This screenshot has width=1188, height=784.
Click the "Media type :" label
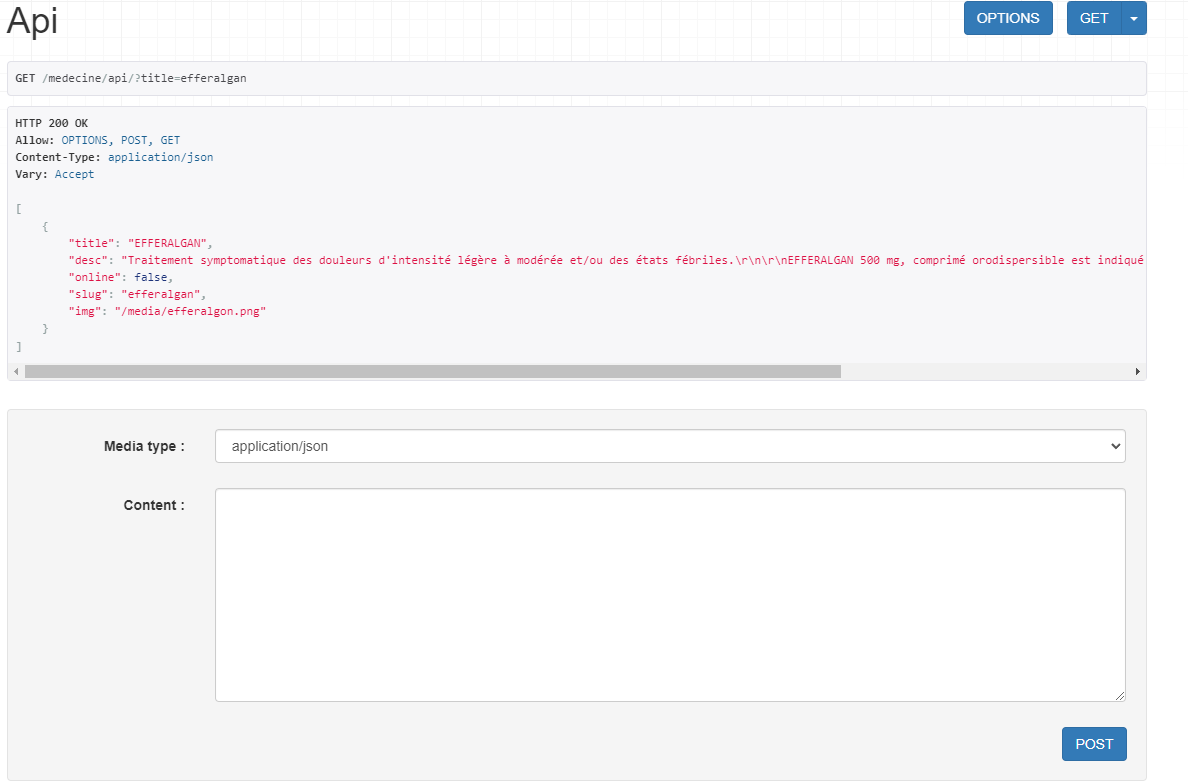(144, 446)
